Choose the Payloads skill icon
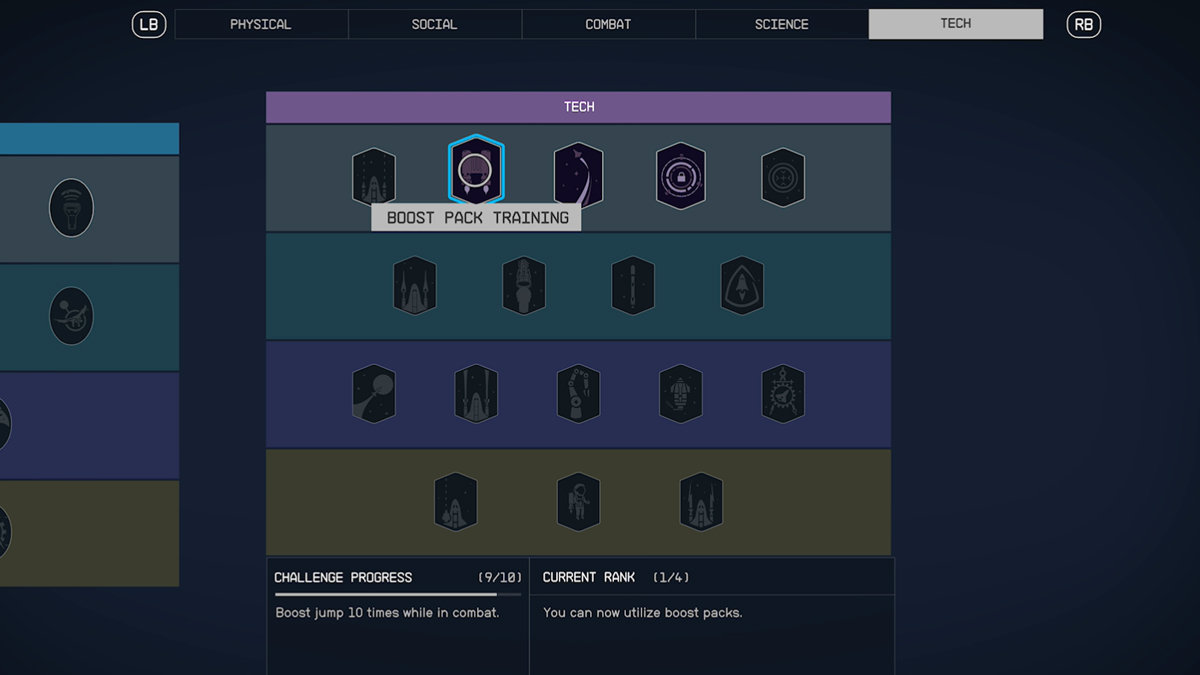Viewport: 1200px width, 675px height. pos(633,285)
